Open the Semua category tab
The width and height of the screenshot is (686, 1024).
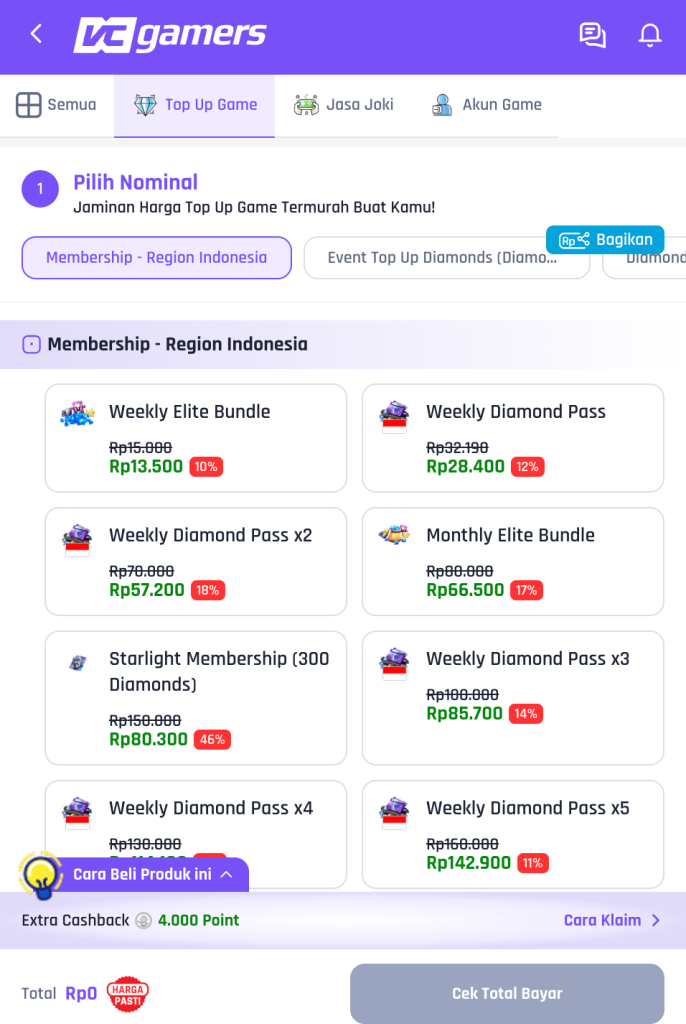pyautogui.click(x=57, y=105)
